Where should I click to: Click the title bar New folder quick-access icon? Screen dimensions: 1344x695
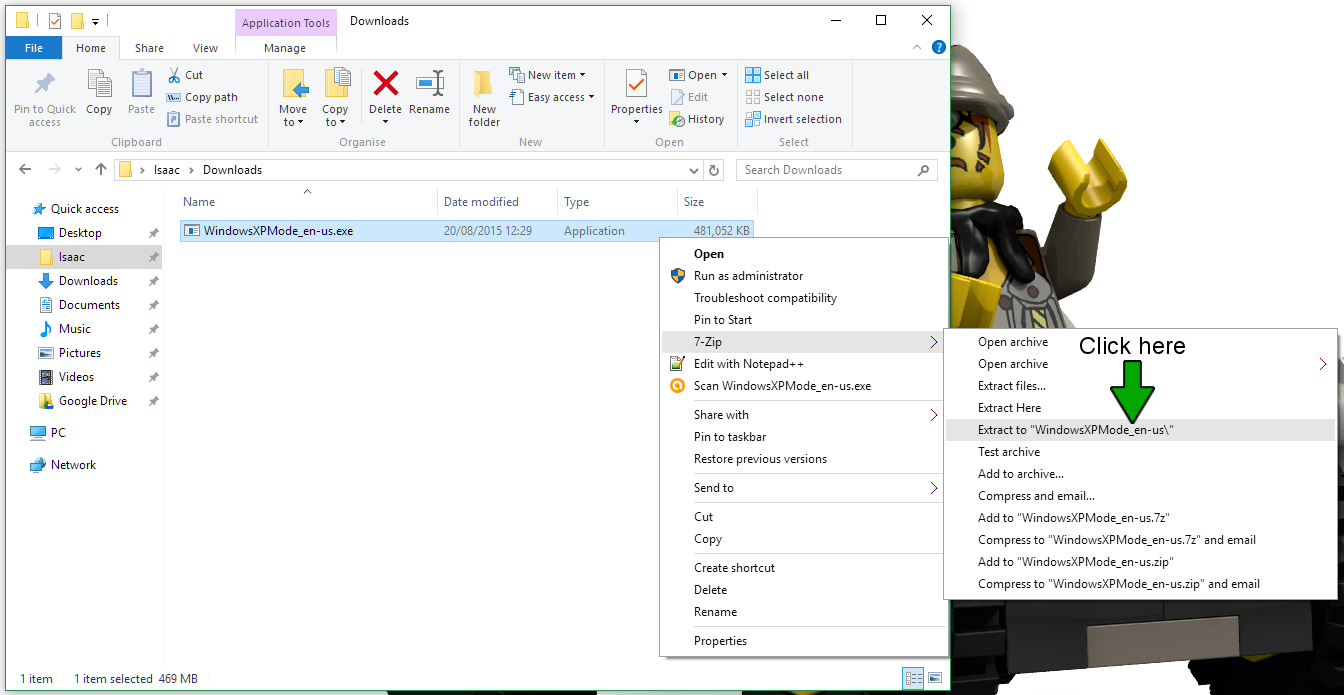(x=77, y=20)
